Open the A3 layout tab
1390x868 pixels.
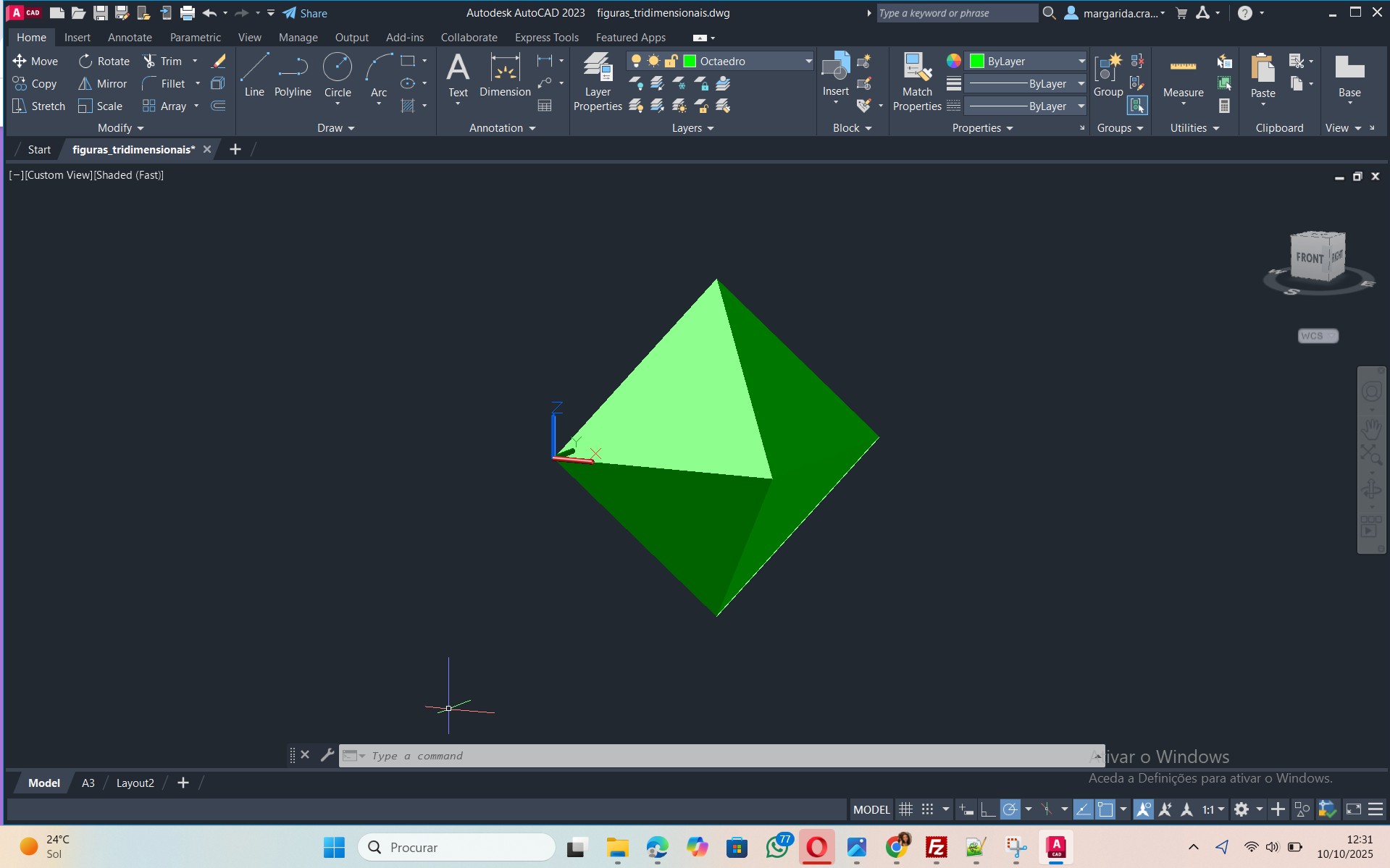[x=88, y=783]
